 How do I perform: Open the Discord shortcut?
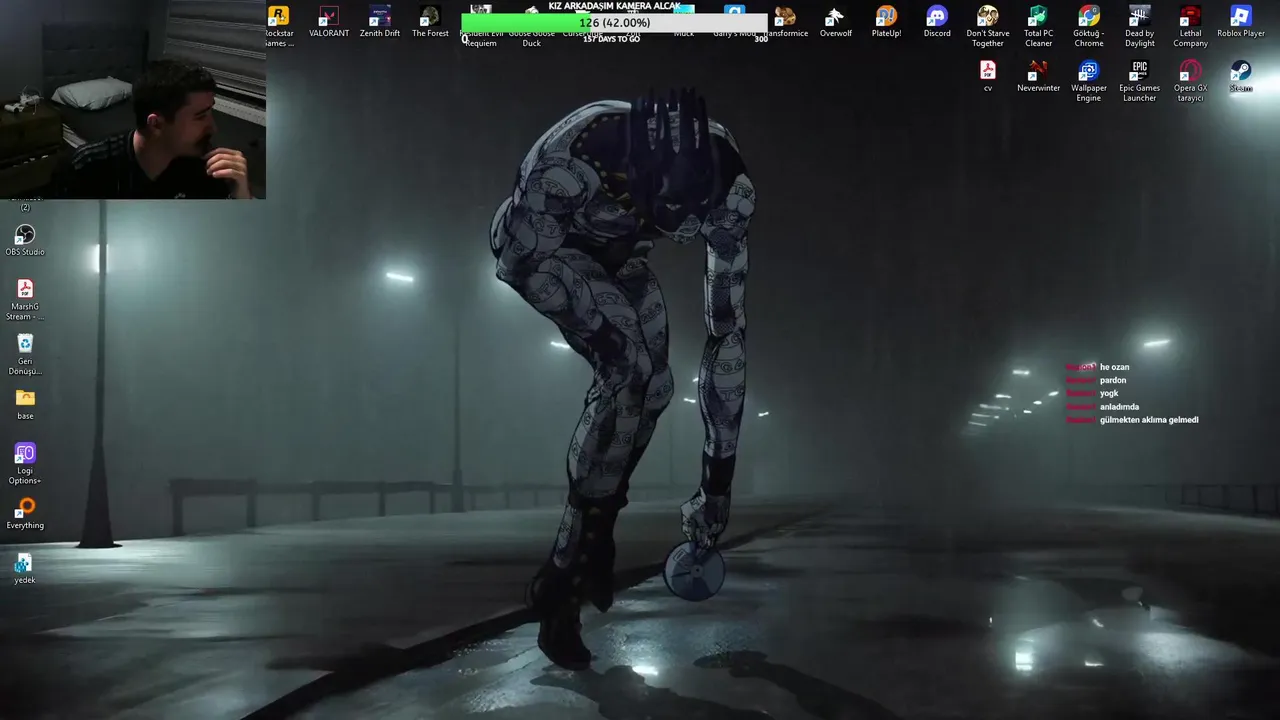937,22
